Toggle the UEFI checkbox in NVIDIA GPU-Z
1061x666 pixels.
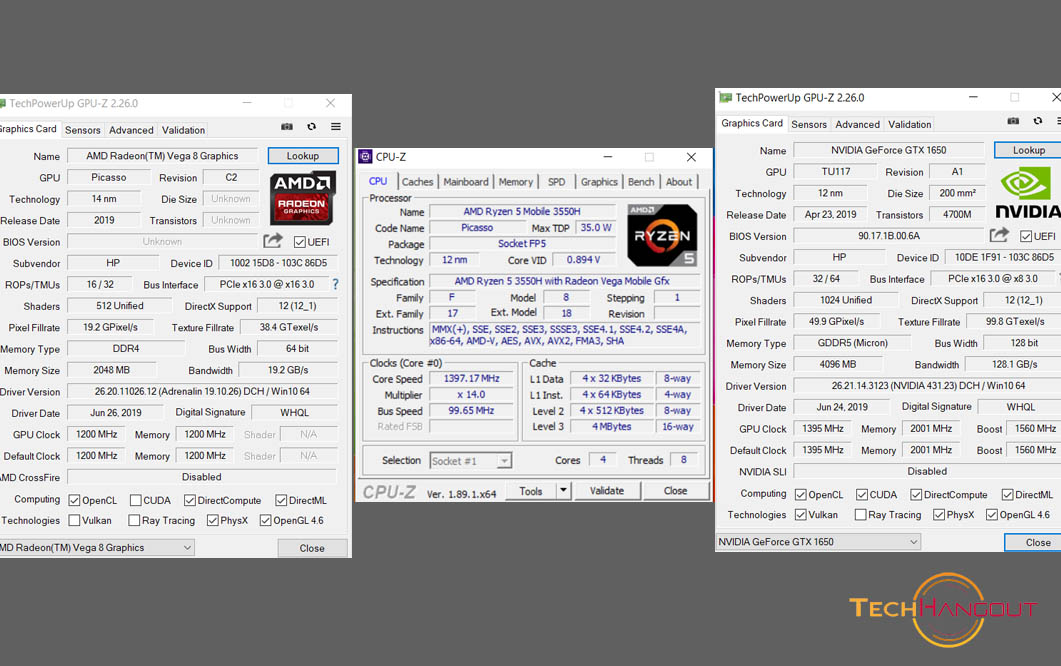click(1026, 236)
